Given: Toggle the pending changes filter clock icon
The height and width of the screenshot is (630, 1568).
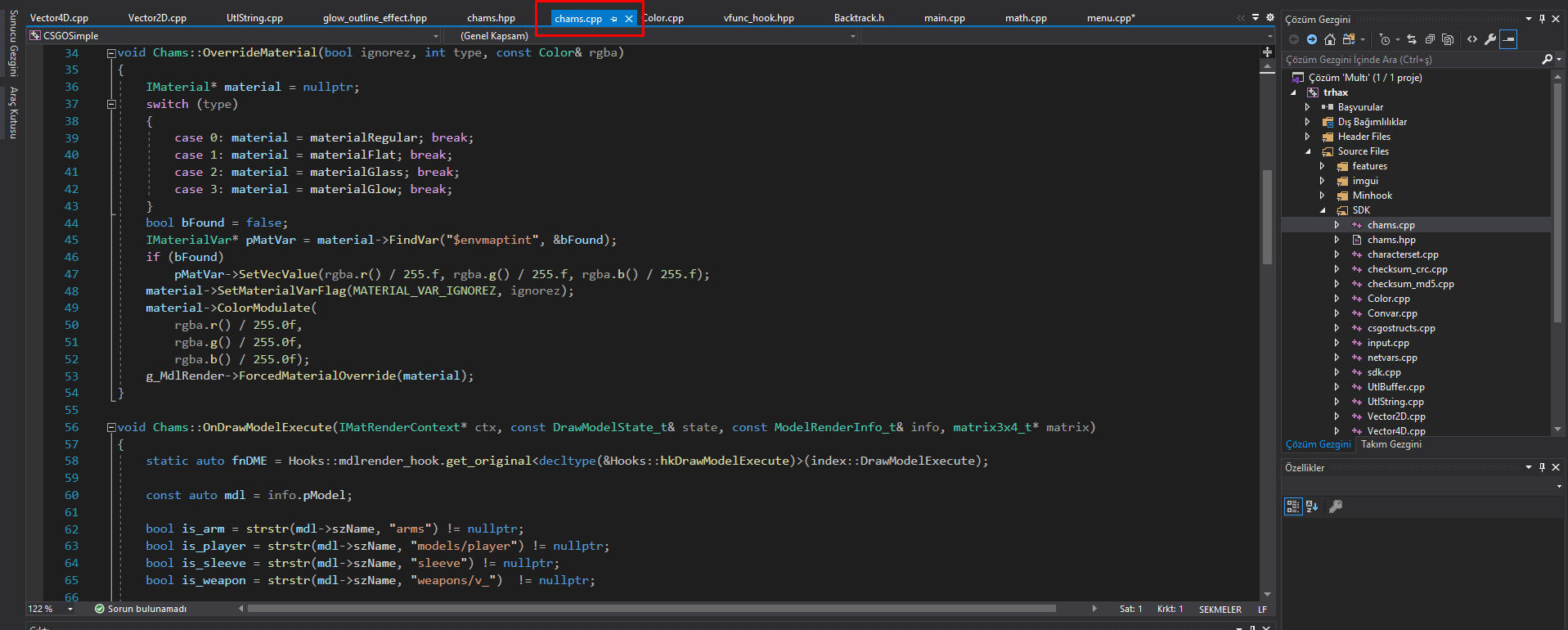Looking at the screenshot, I should coord(1384,39).
